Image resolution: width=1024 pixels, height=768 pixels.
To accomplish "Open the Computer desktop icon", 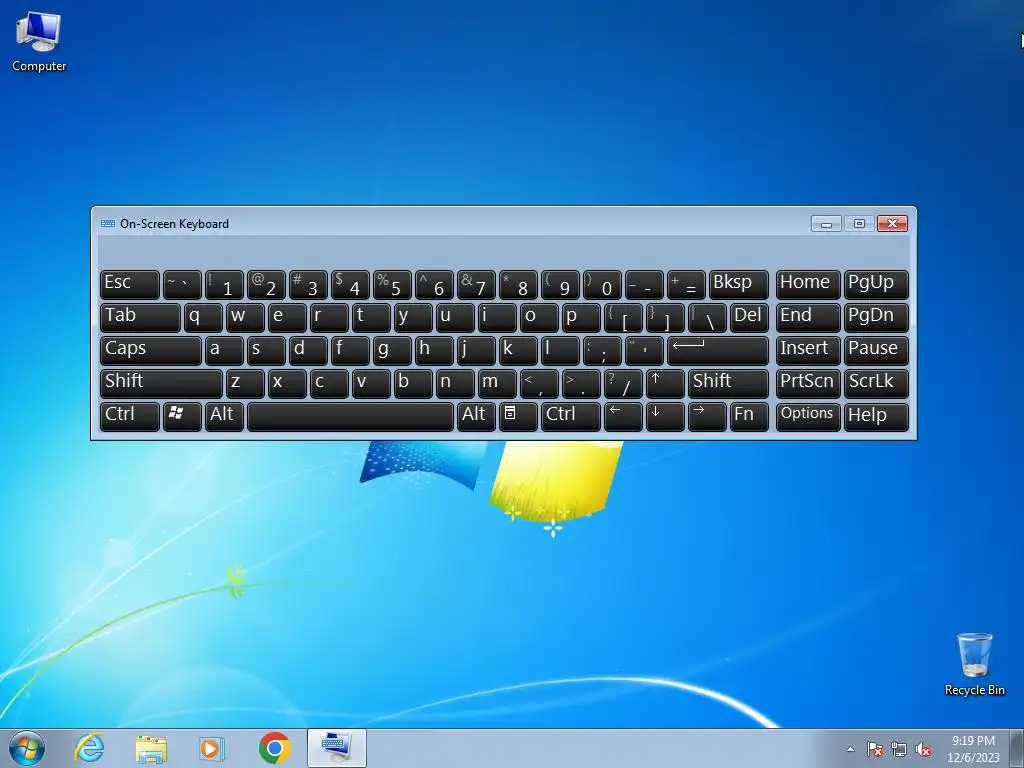I will pos(39,40).
